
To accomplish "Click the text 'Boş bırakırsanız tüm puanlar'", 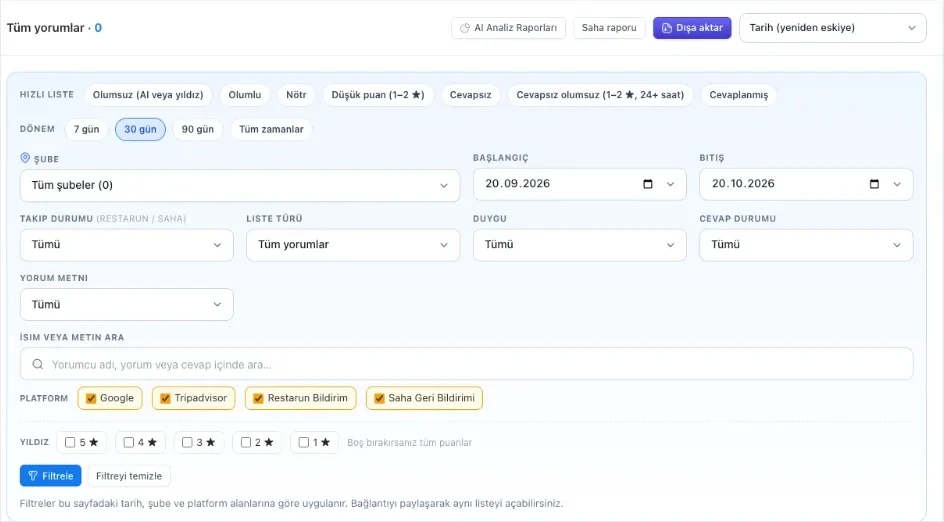I will tap(409, 443).
